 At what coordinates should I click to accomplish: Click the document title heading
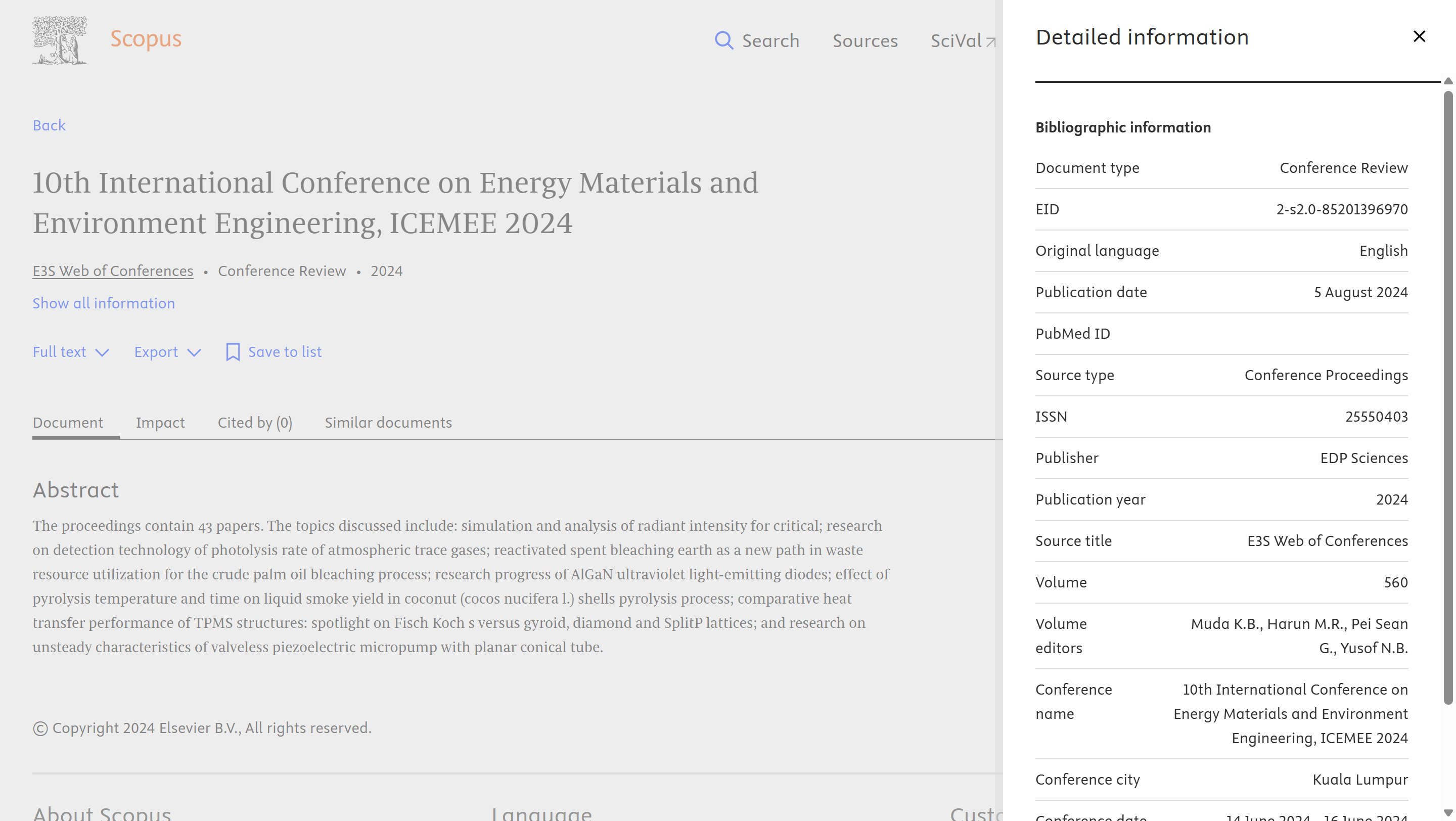pyautogui.click(x=396, y=203)
